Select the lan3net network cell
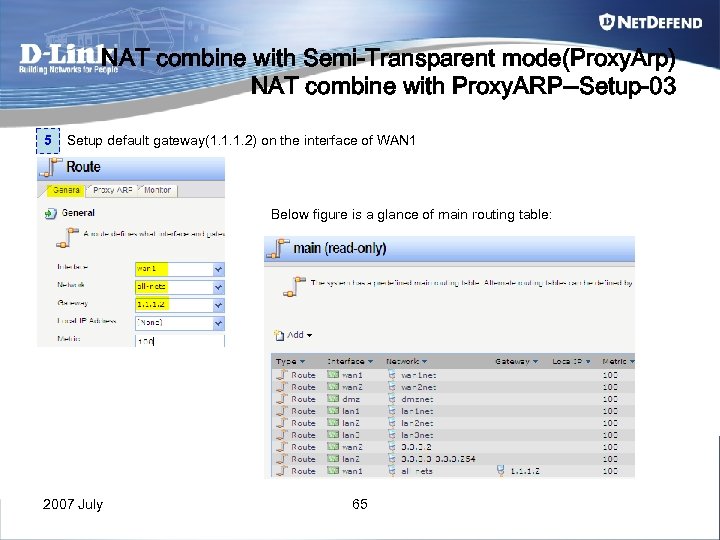This screenshot has height=540, width=720. tap(417, 435)
